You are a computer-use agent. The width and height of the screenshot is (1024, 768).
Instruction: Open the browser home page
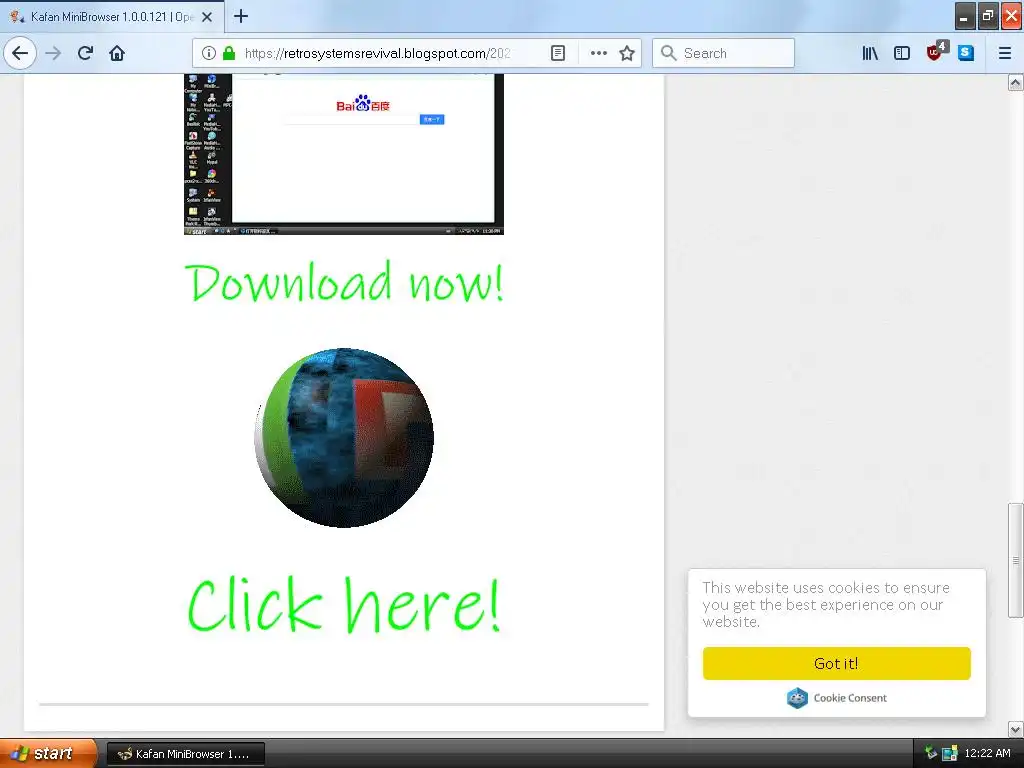pyautogui.click(x=117, y=53)
